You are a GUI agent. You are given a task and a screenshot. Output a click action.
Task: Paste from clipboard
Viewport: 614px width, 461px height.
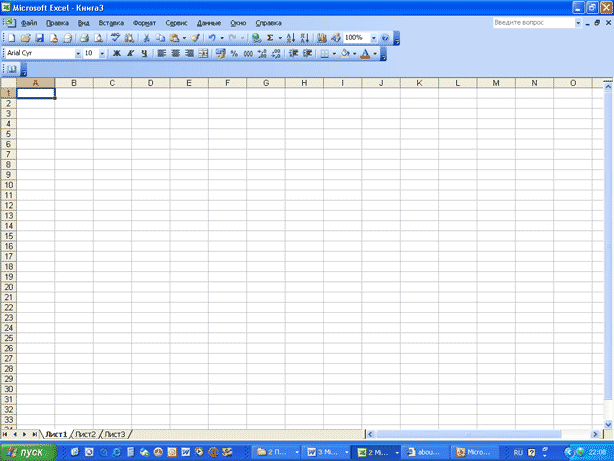coord(175,38)
